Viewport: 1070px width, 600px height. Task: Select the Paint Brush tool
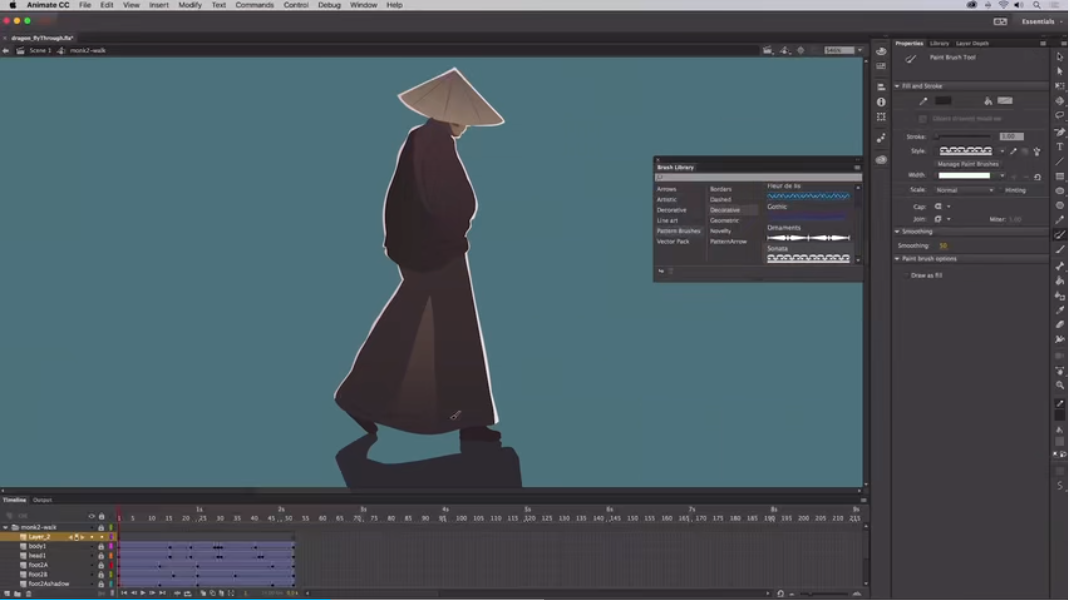[1061, 234]
